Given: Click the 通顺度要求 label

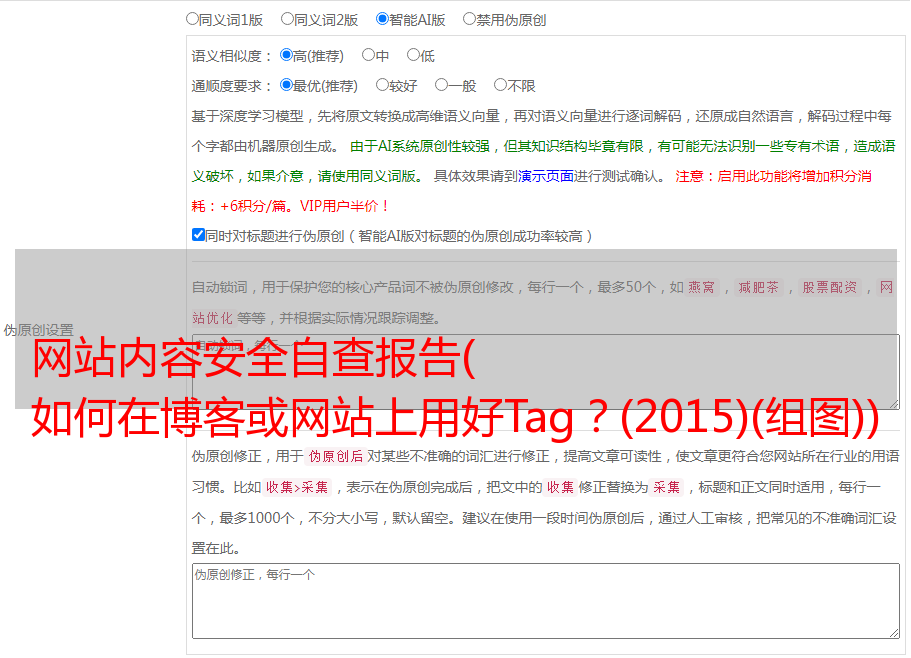Looking at the screenshot, I should click(x=231, y=86).
